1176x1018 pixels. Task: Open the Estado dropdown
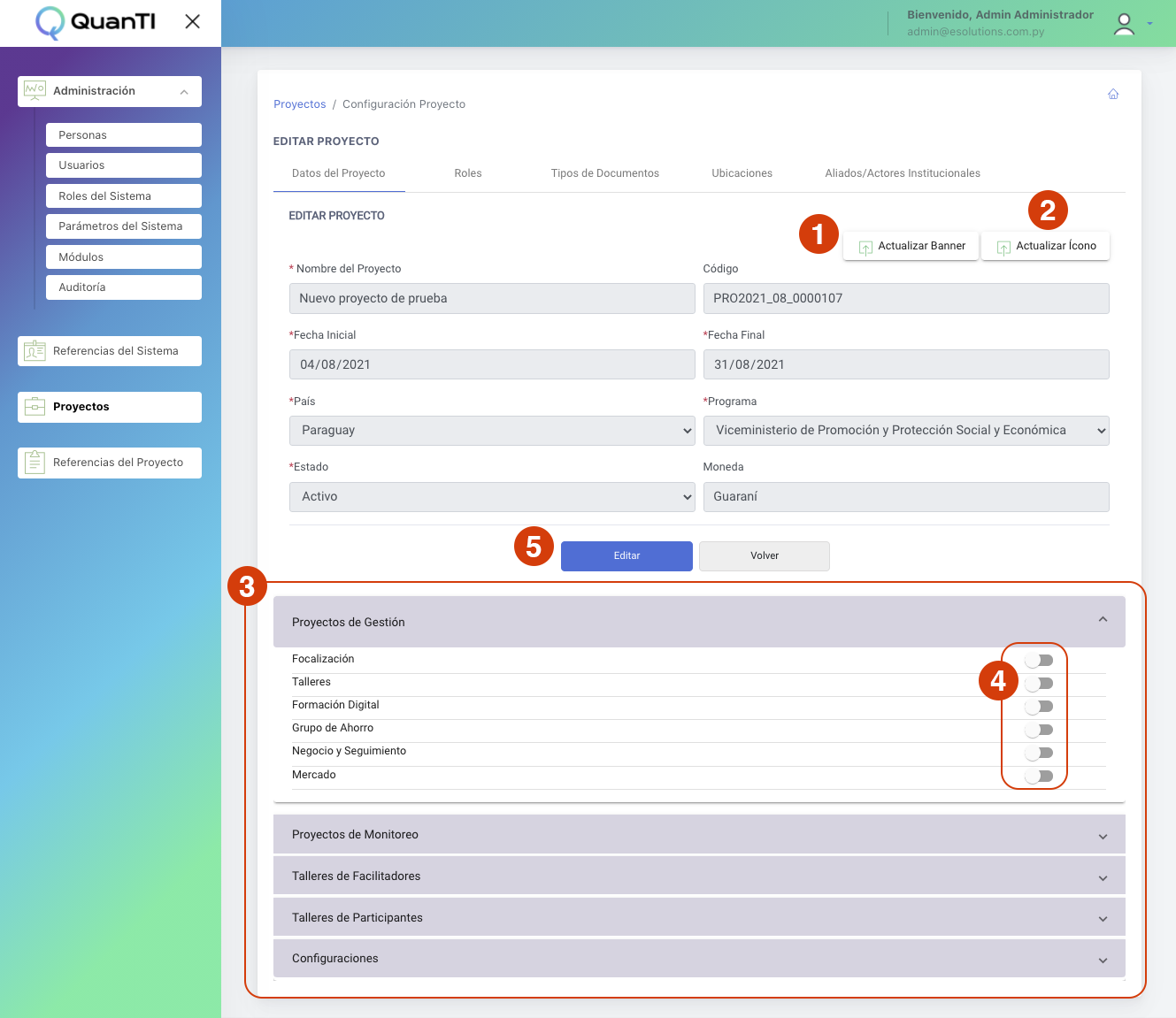[x=492, y=497]
